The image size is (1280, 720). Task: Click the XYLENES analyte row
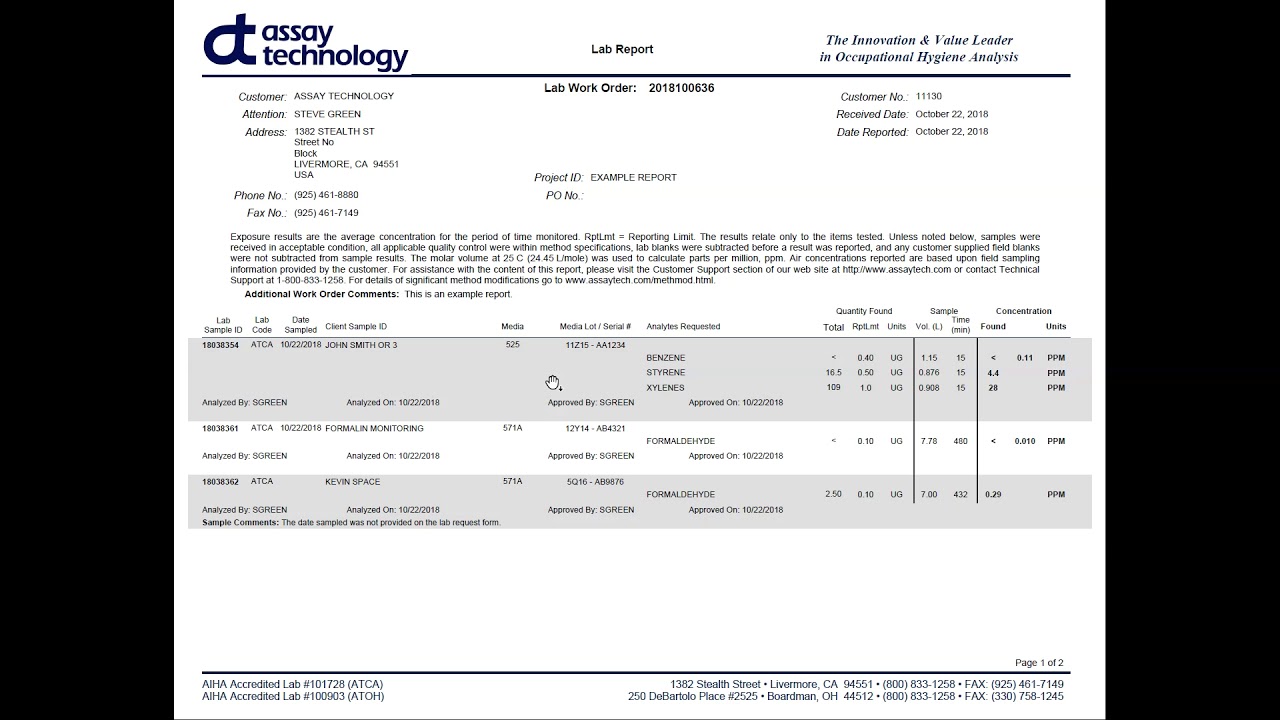pyautogui.click(x=666, y=388)
